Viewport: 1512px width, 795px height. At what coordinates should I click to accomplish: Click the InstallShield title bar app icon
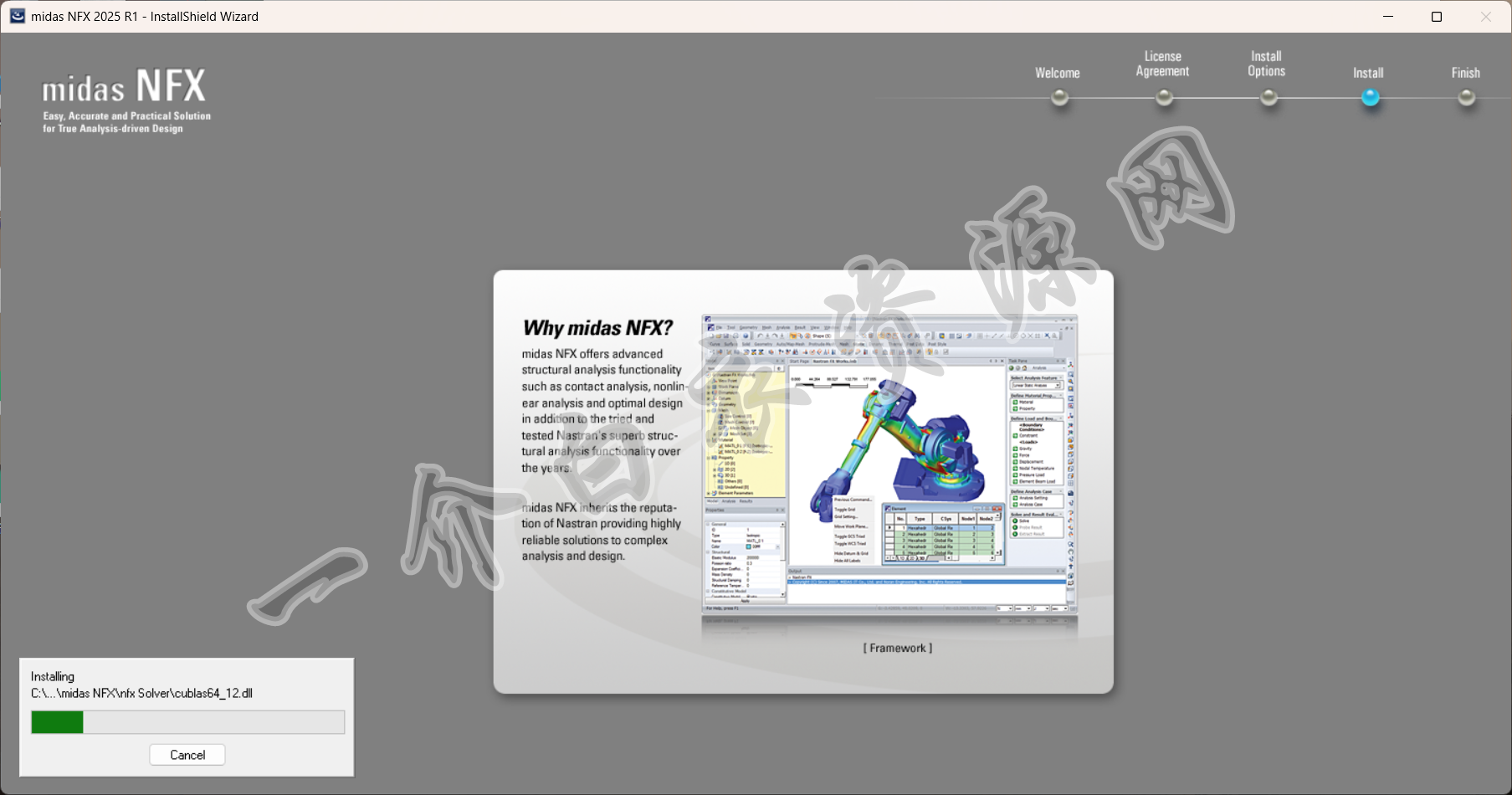17,16
